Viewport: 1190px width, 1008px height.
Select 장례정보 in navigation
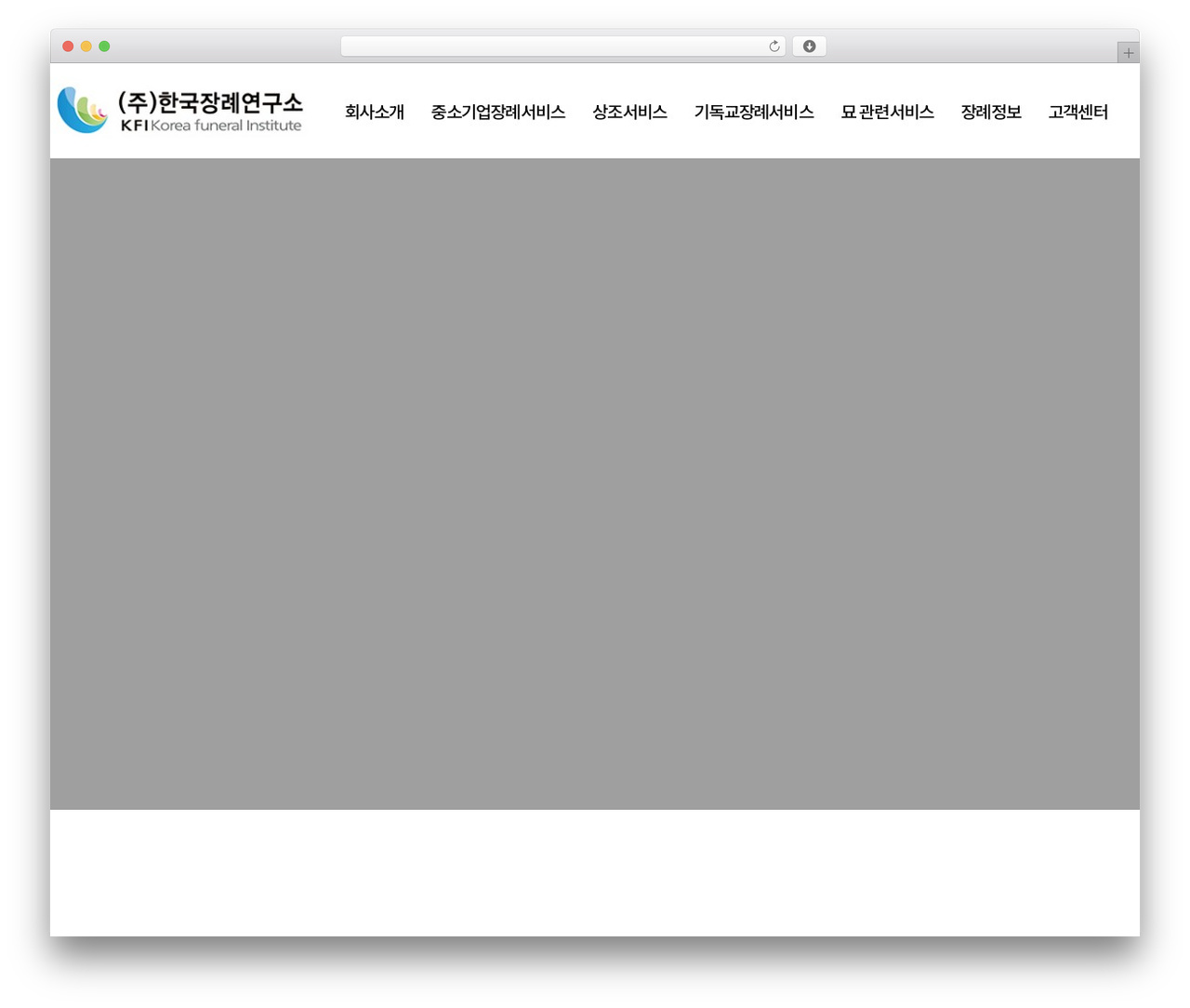991,112
